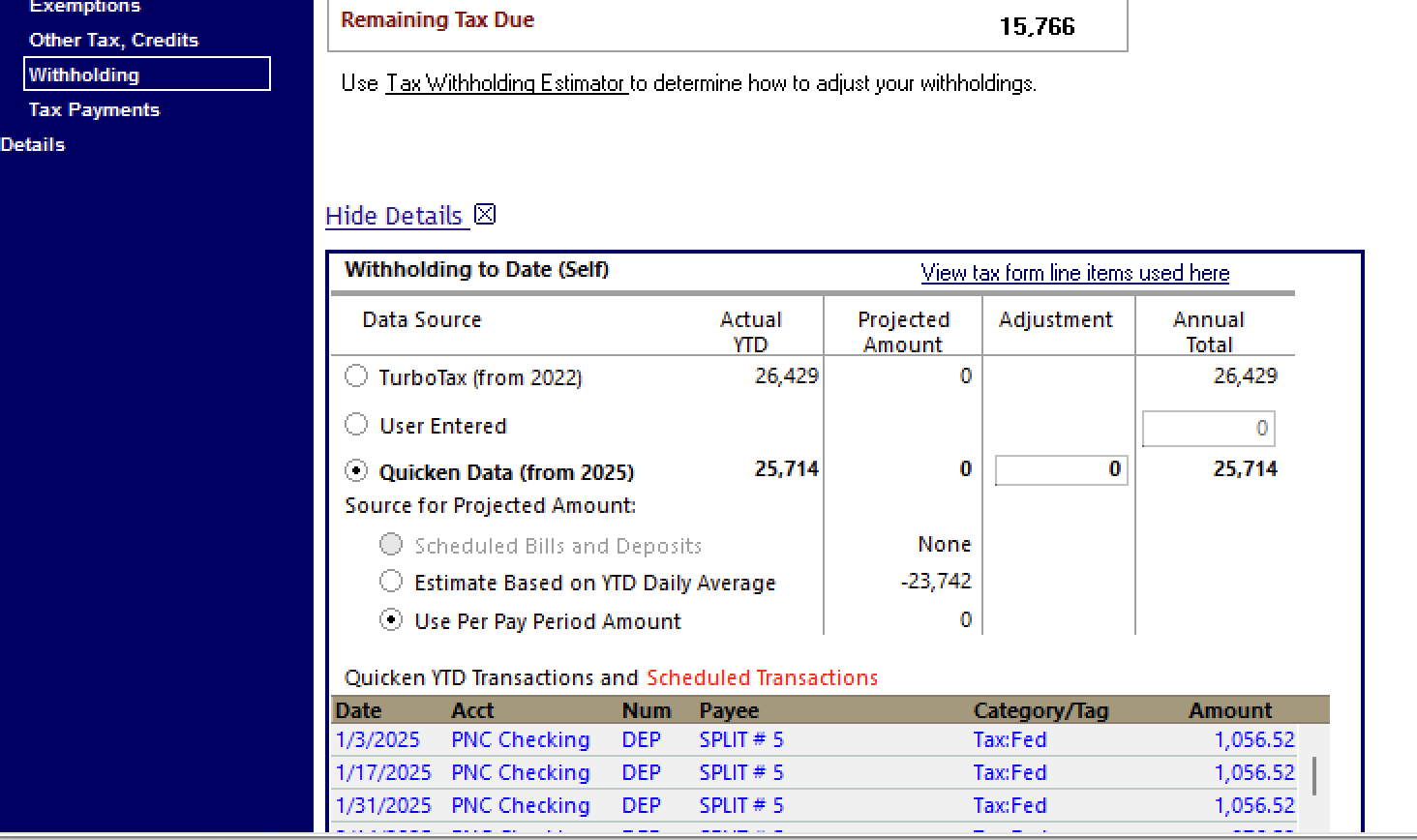Open the 1/17/2025 transaction date

coord(383,773)
